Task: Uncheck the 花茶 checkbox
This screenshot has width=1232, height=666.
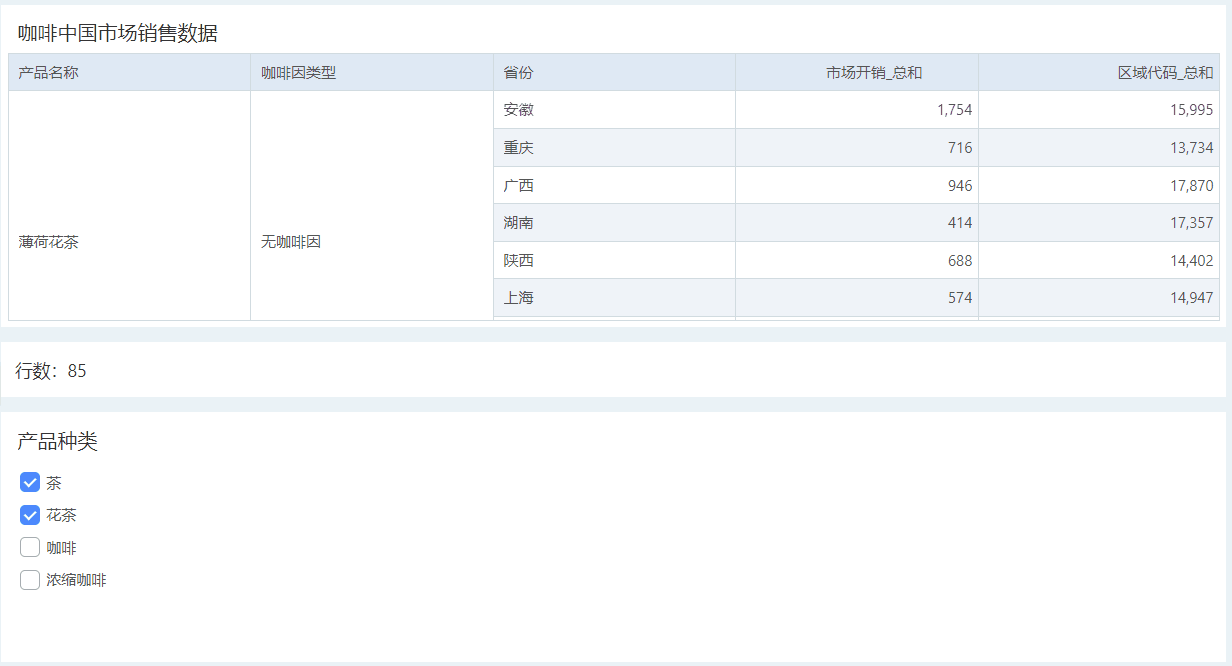Action: point(30,516)
